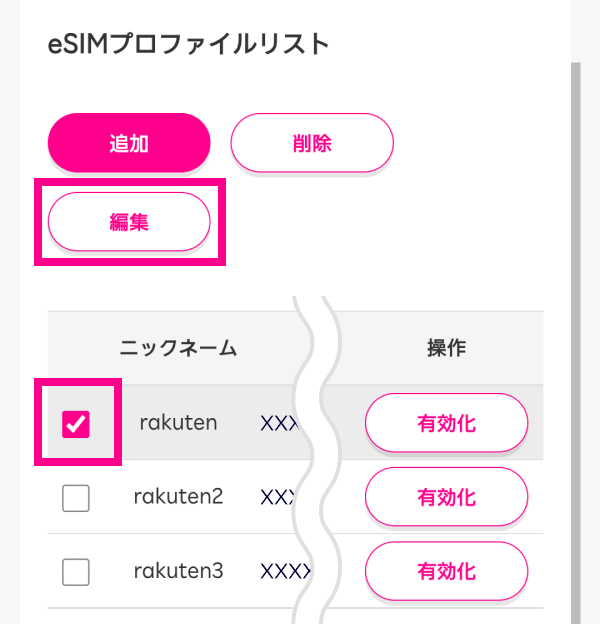
Task: Enable rakuten3 profile via 有効化 button
Action: (446, 573)
